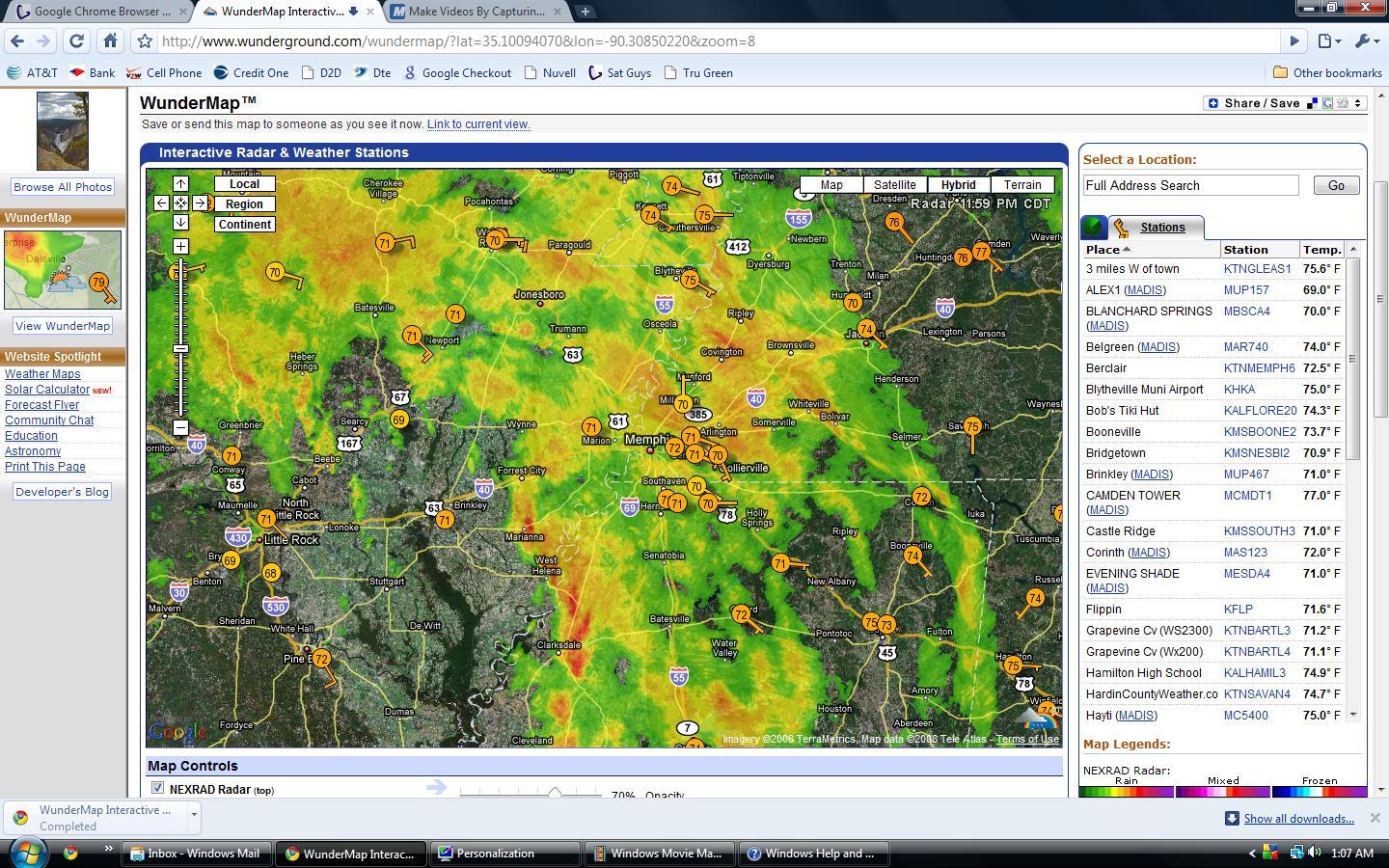The height and width of the screenshot is (868, 1389).
Task: Open the Chrome wrench settings menu
Action: [x=1367, y=41]
